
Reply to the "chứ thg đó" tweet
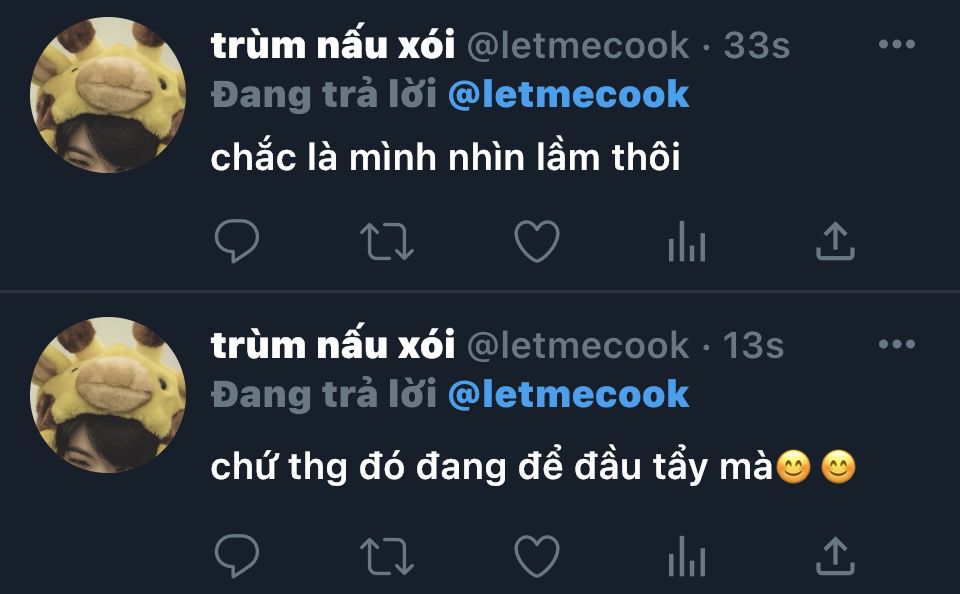[237, 555]
